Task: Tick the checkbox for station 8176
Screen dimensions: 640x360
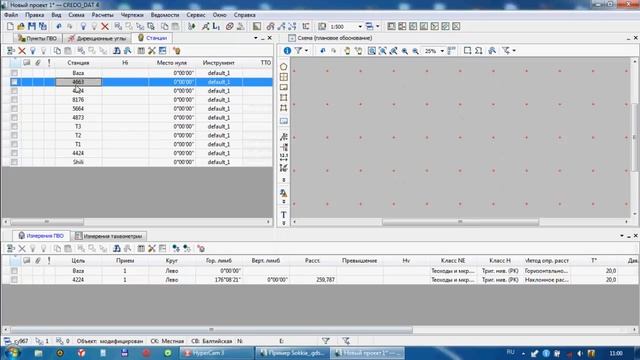Action: [x=14, y=100]
